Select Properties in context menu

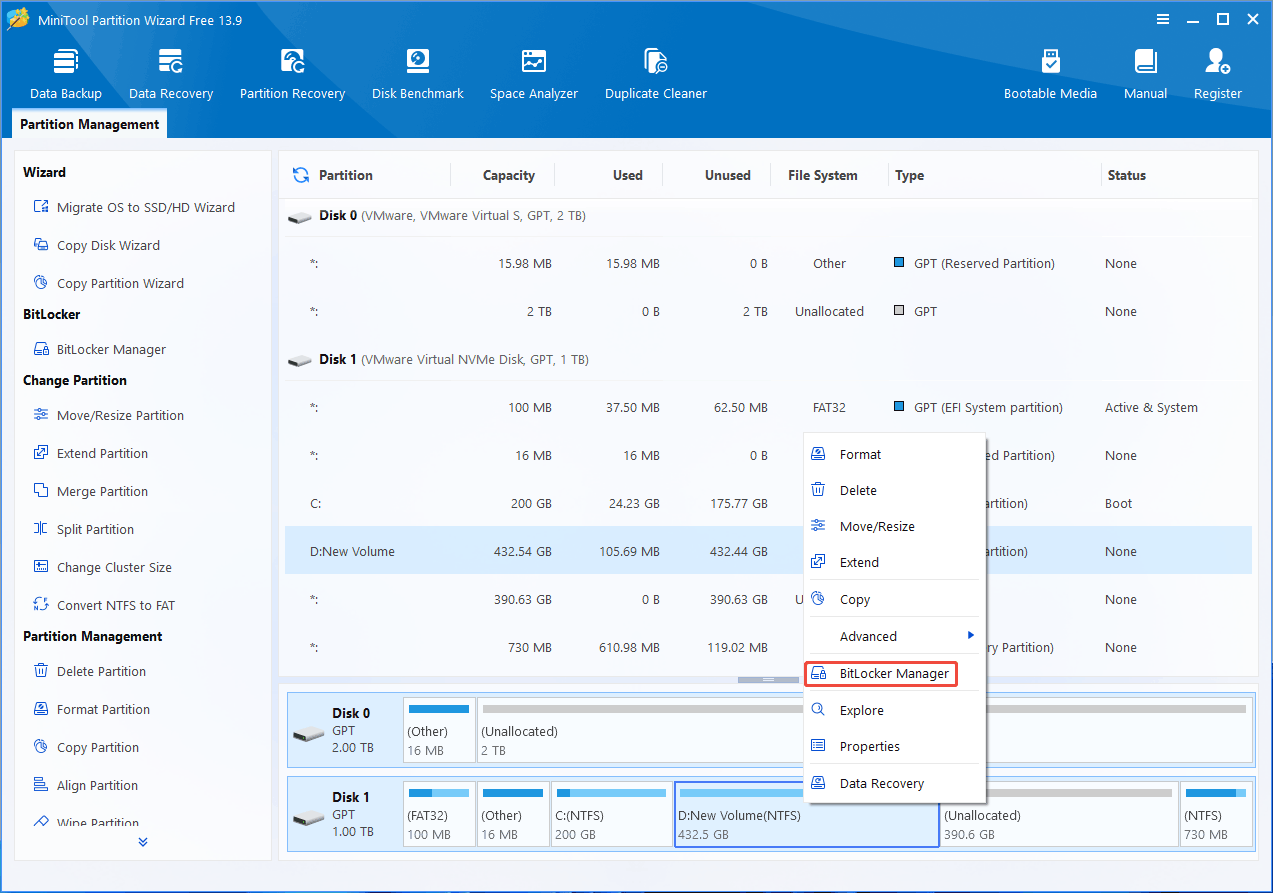(x=895, y=746)
